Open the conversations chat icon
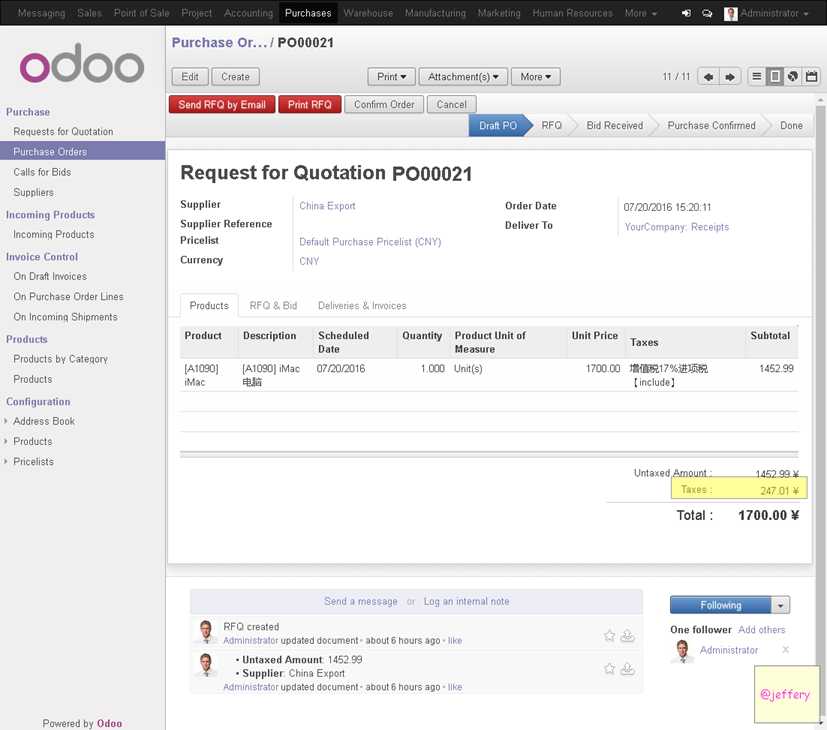The width and height of the screenshot is (827, 730). point(707,13)
